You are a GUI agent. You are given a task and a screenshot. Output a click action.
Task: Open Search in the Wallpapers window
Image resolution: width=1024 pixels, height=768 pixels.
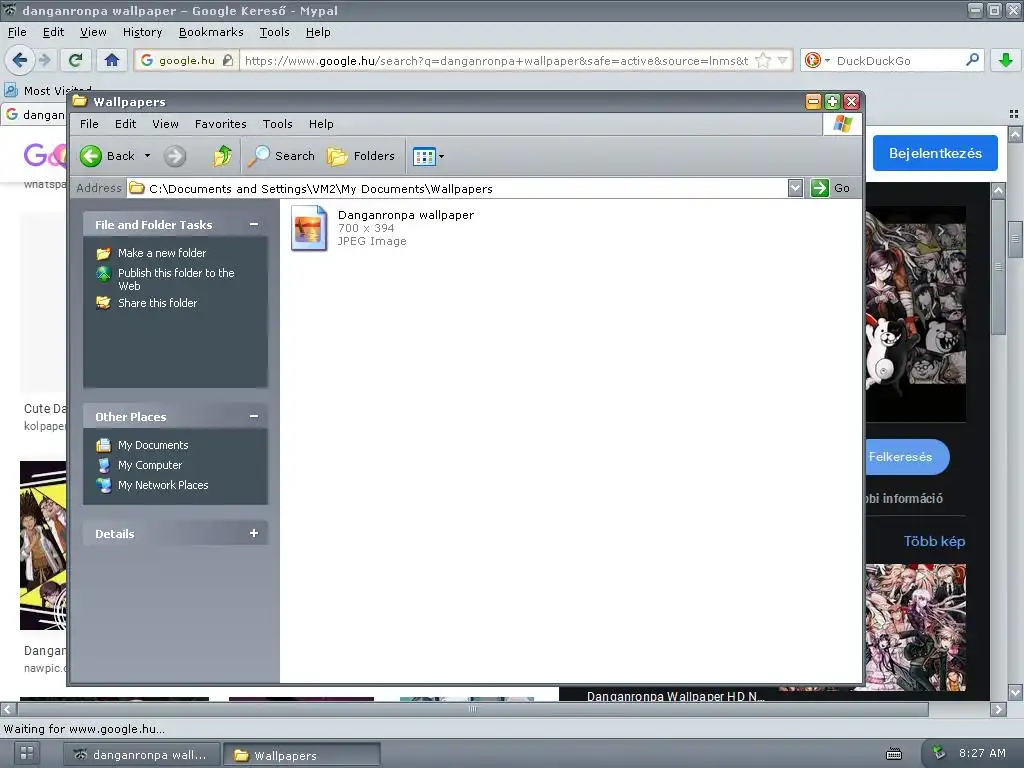(x=282, y=156)
